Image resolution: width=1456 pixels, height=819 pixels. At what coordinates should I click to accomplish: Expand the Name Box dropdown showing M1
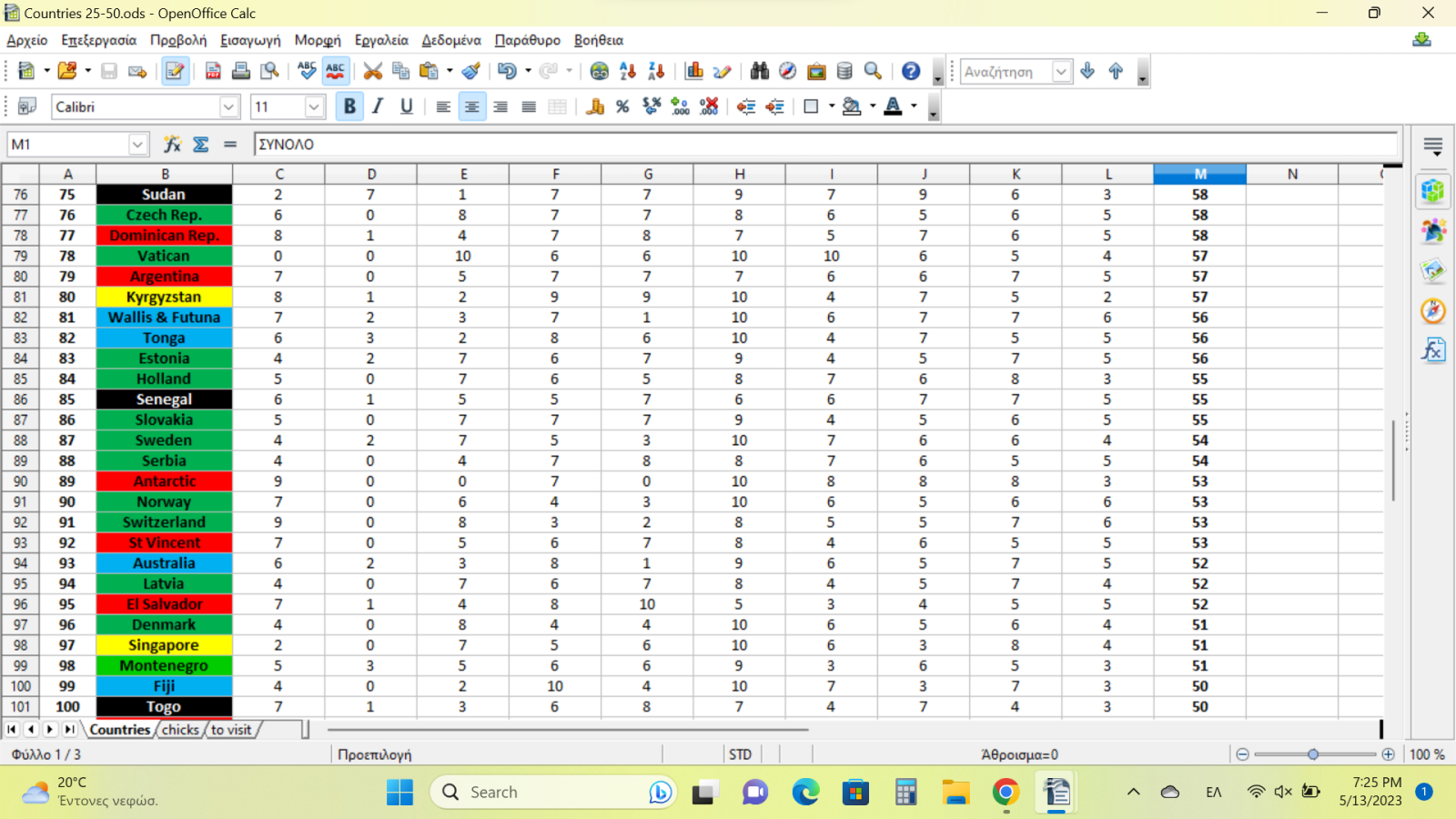pos(137,144)
